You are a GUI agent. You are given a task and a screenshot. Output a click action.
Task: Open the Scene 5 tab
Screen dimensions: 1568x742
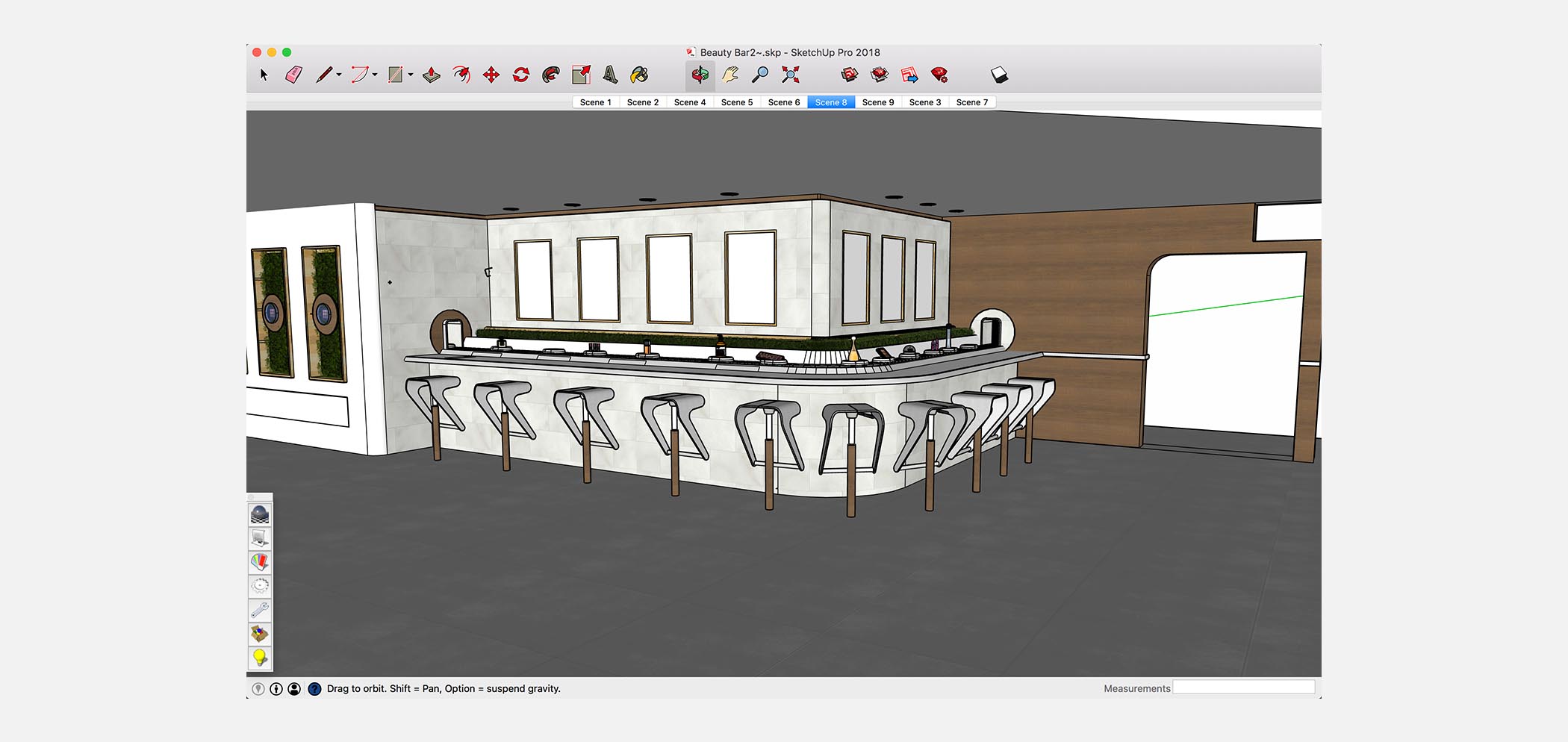click(x=737, y=102)
